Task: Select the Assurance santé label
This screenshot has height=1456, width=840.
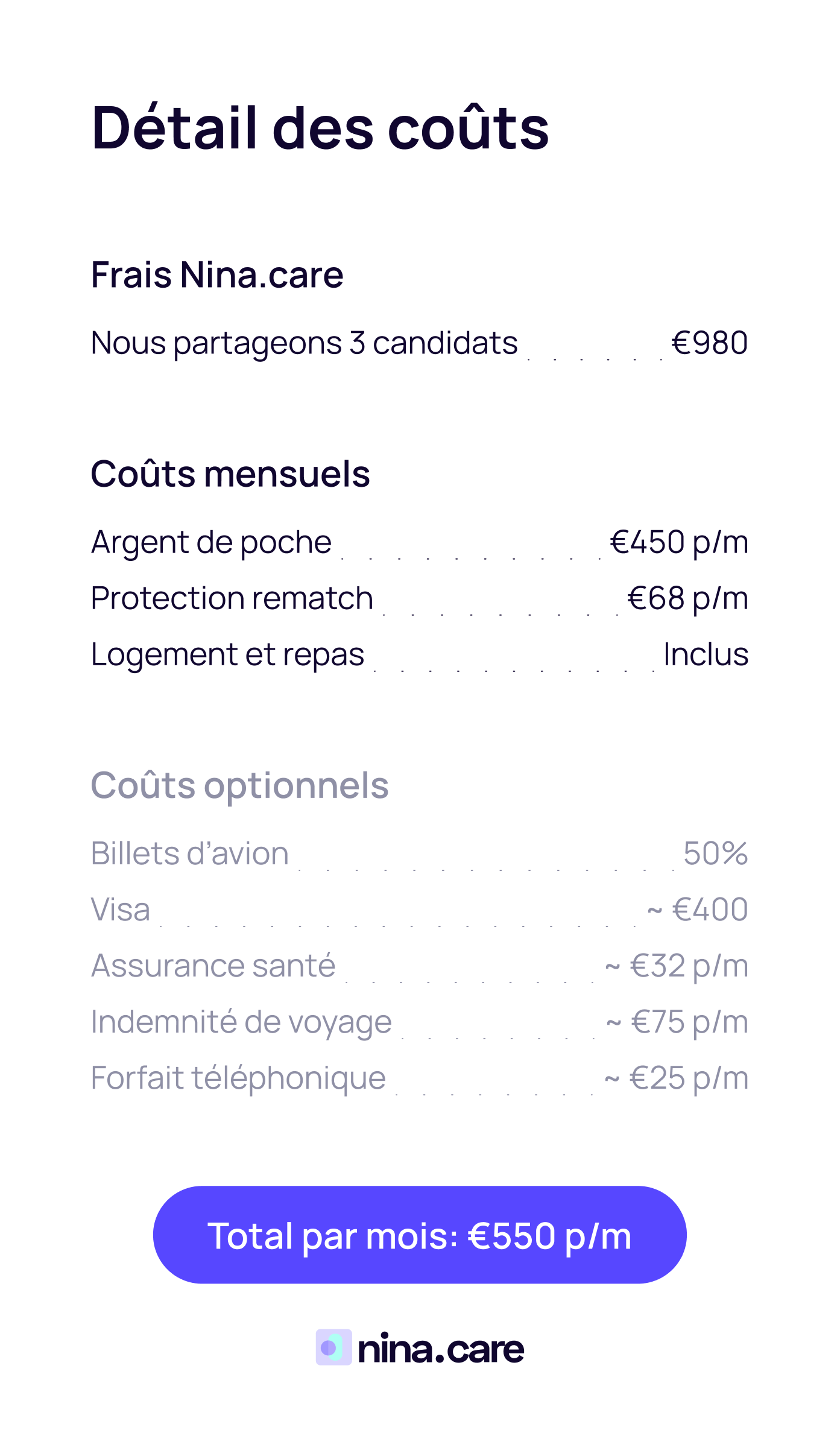Action: click(213, 966)
